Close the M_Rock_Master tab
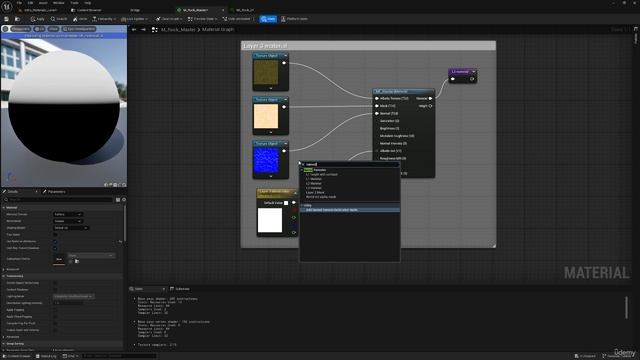 coord(223,10)
